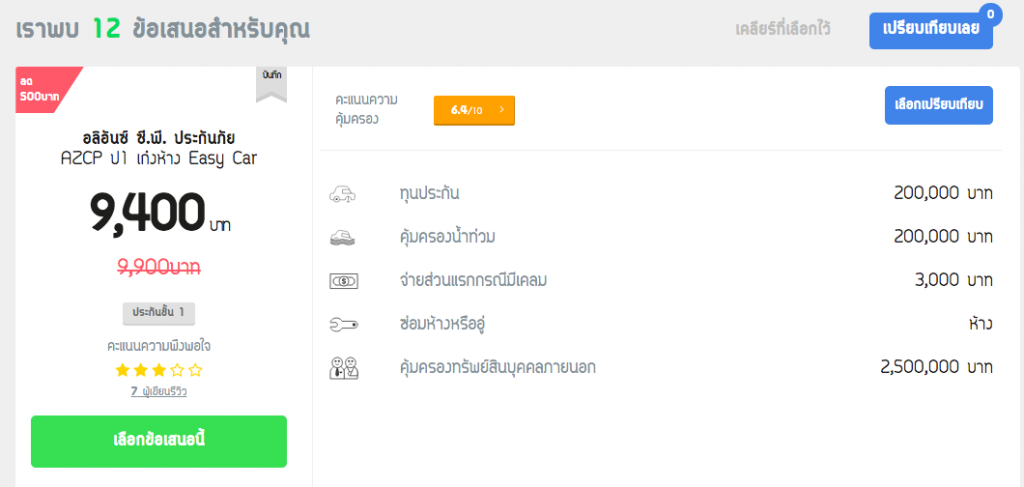Click the 0 counter badge on compare button
The image size is (1024, 487).
pyautogui.click(x=991, y=14)
